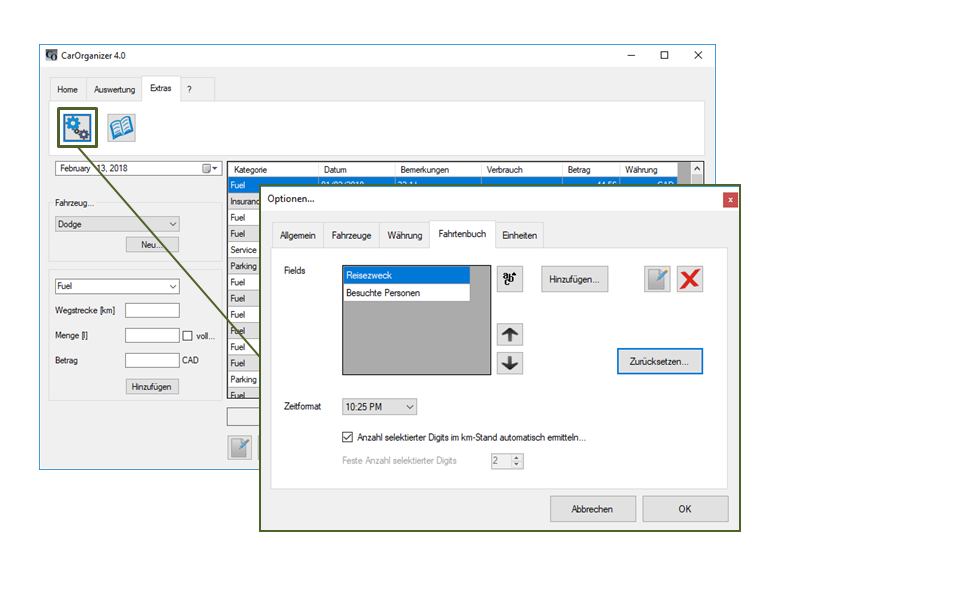Click the edit entry icon below the table

240,447
